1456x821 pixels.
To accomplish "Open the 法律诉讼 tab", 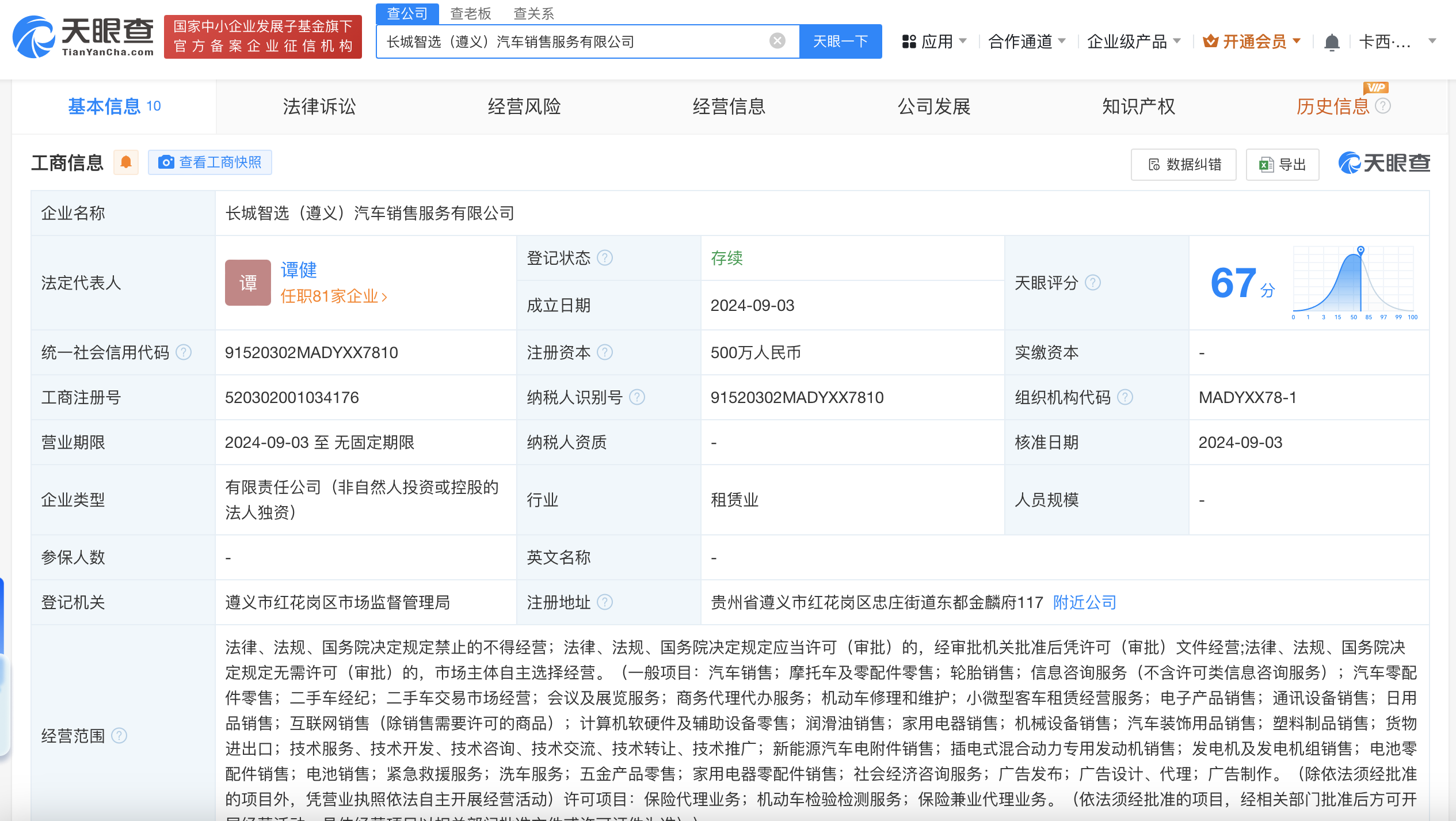I will click(319, 106).
